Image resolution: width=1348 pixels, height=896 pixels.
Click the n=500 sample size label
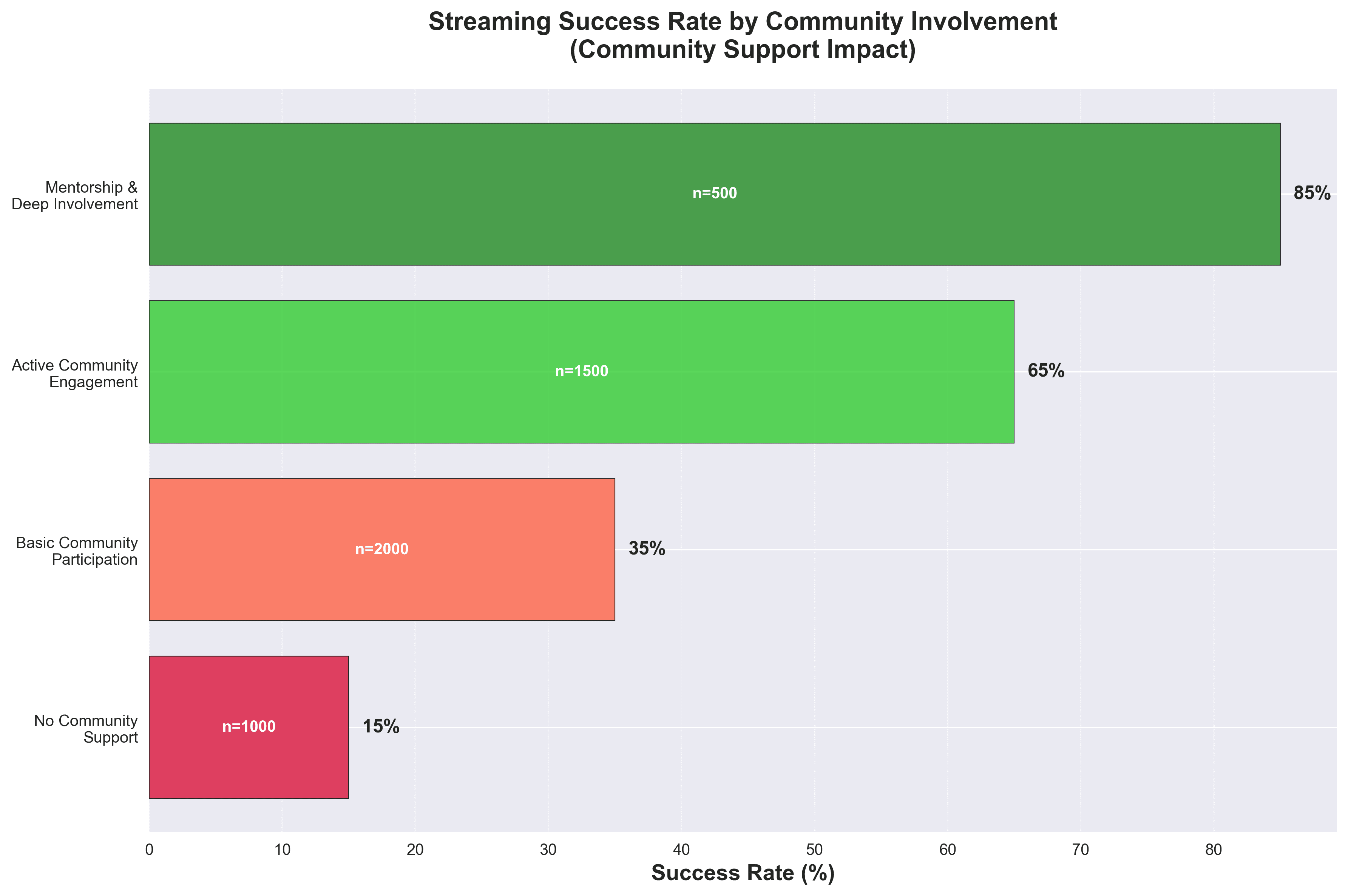(714, 194)
